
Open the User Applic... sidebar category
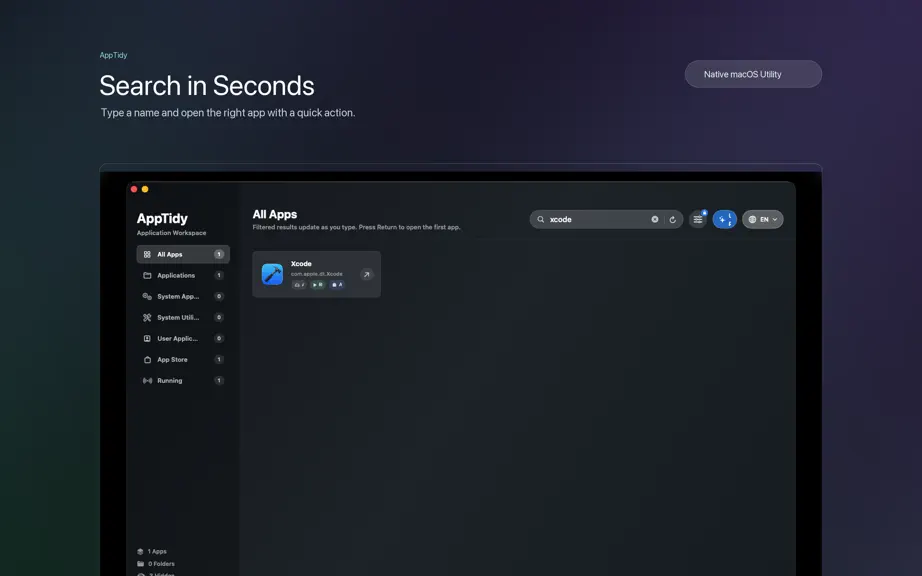pos(183,339)
